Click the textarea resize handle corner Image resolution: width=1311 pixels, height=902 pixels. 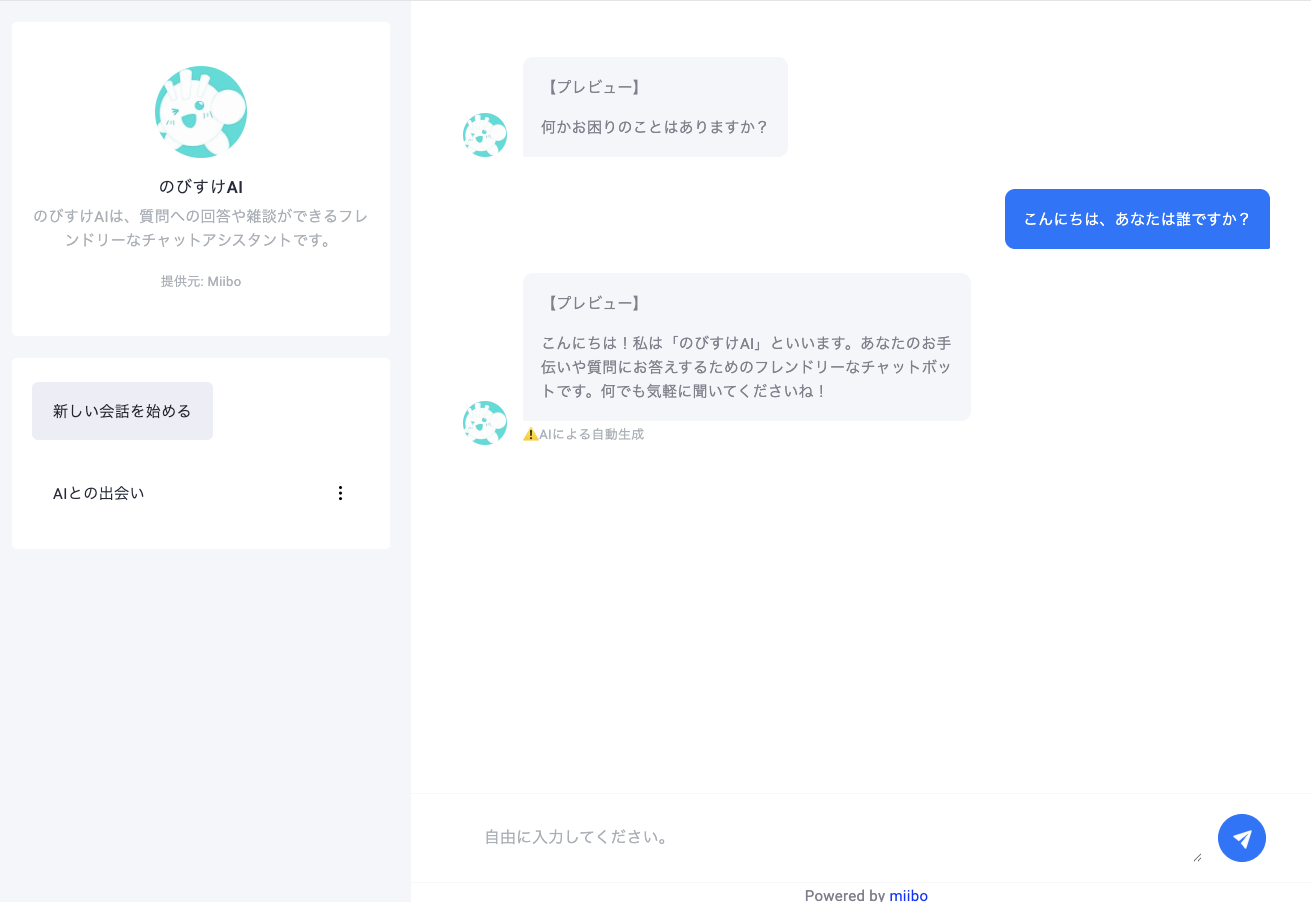coord(1197,857)
